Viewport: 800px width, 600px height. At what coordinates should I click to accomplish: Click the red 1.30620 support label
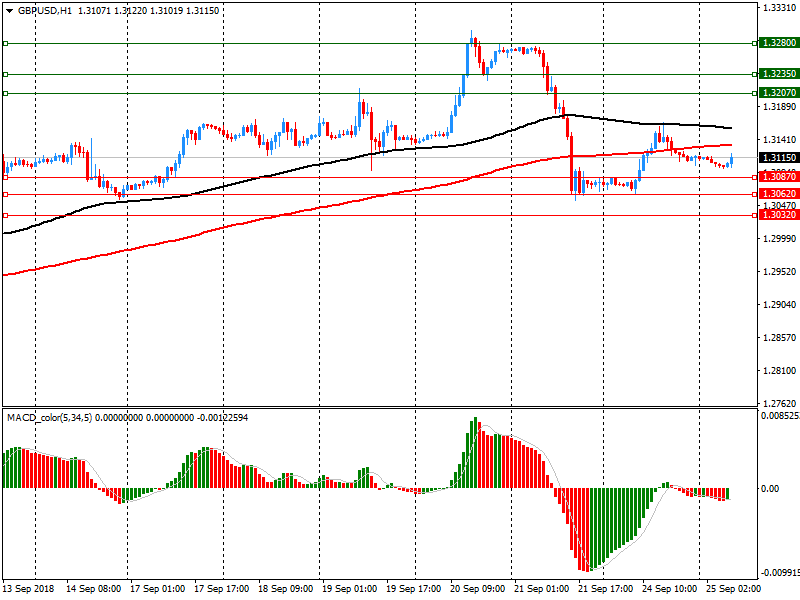(x=778, y=194)
